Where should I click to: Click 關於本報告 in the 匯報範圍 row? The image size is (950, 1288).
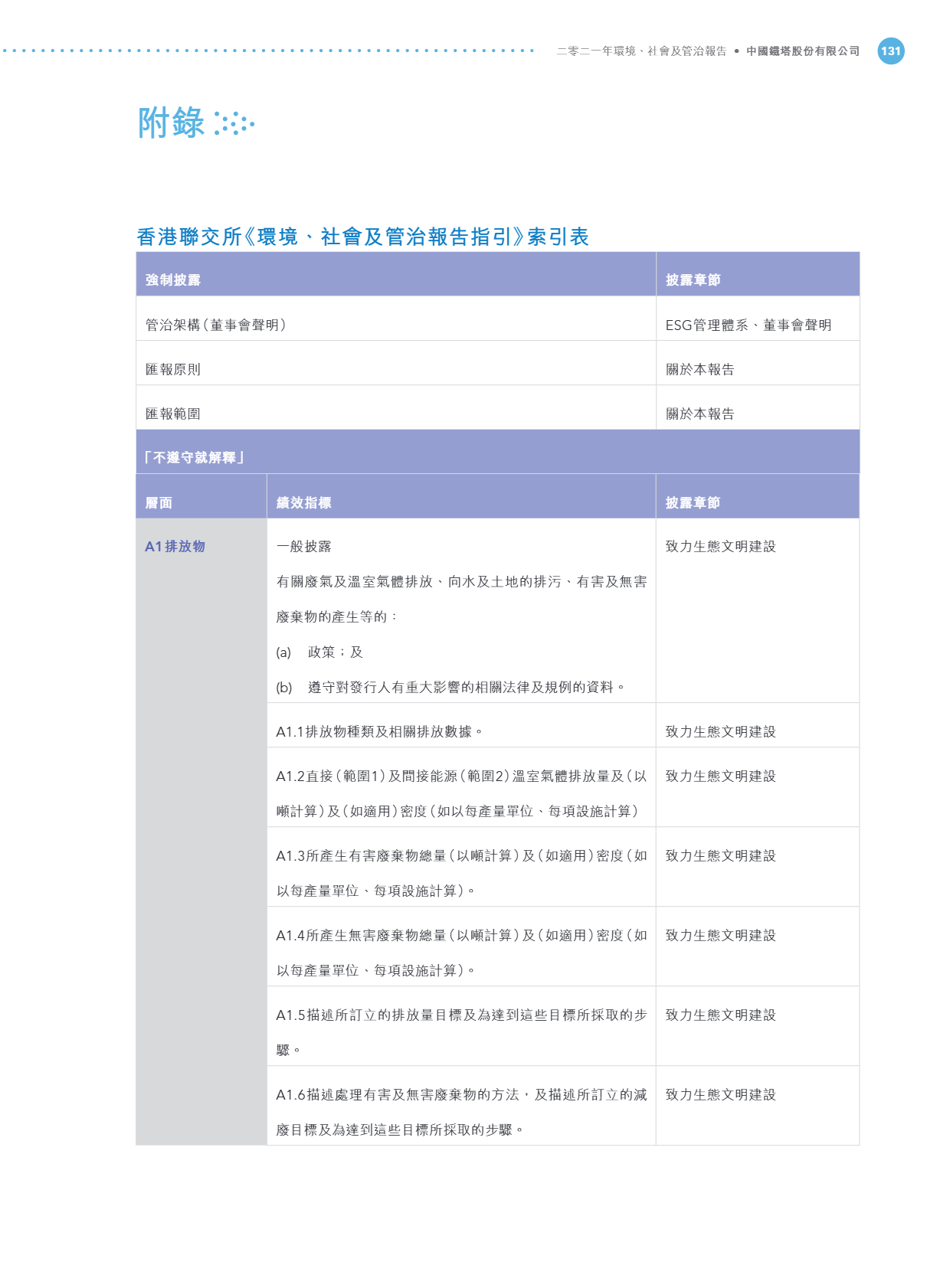pos(699,414)
